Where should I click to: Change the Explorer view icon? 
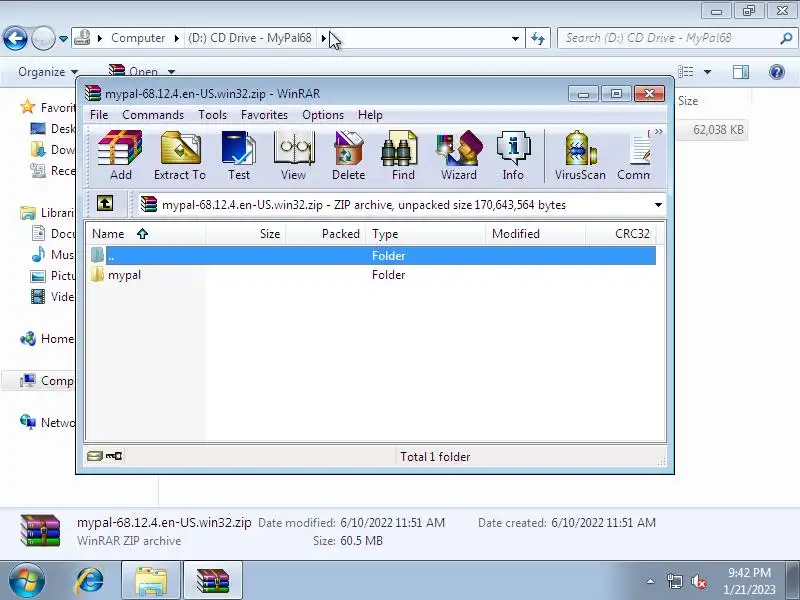pyautogui.click(x=686, y=72)
